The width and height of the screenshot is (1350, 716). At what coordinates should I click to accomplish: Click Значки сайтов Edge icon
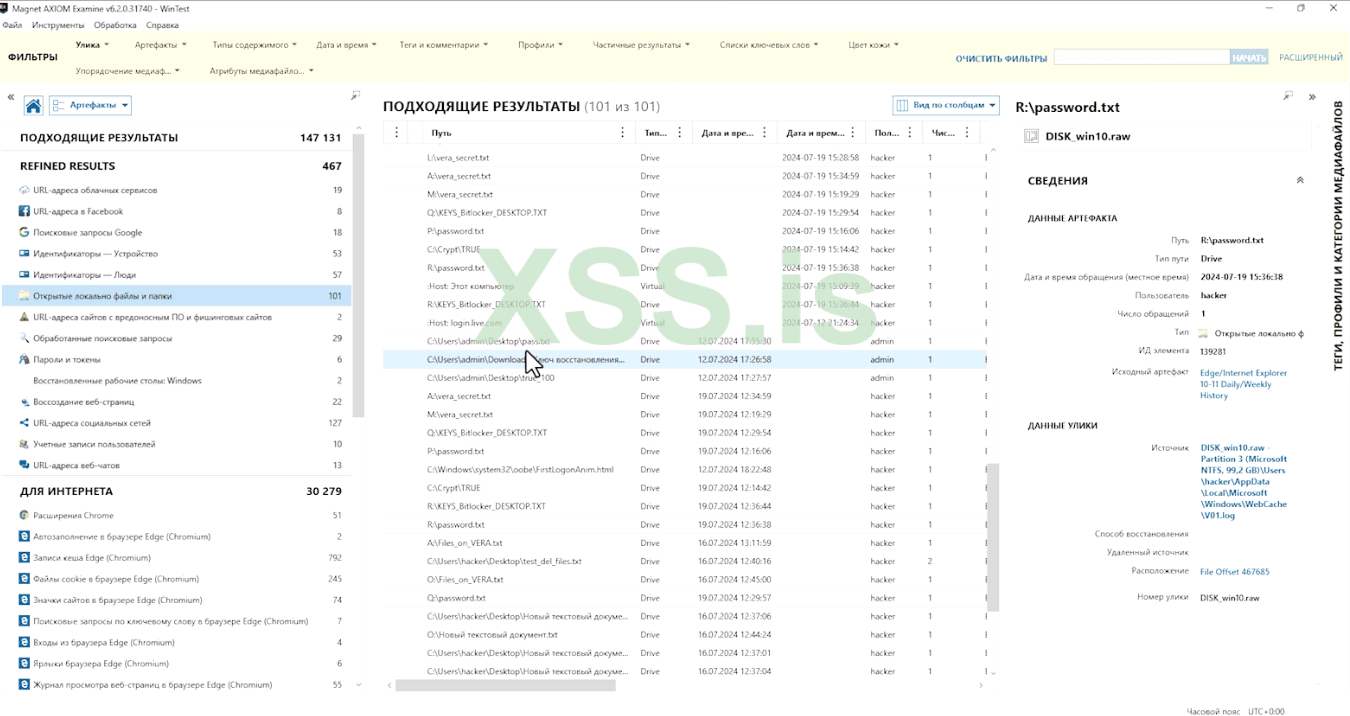[x=24, y=600]
